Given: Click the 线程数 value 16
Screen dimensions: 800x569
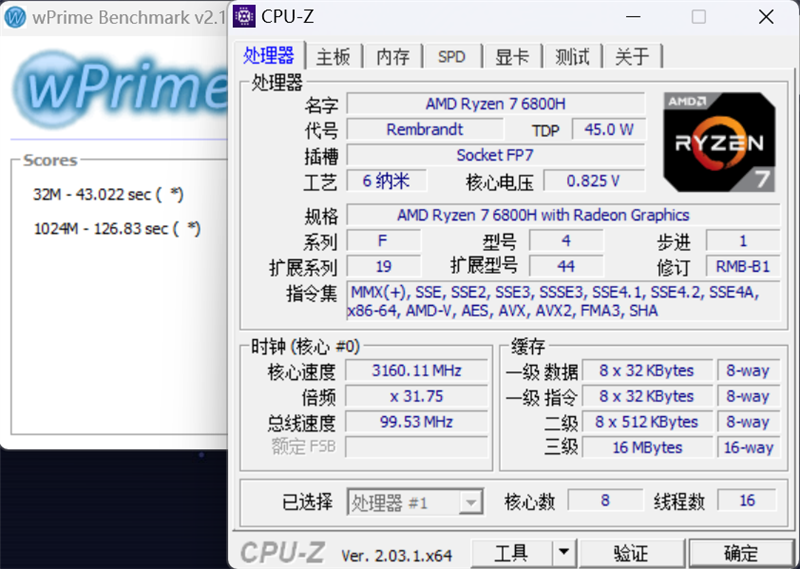Looking at the screenshot, I should tap(747, 500).
